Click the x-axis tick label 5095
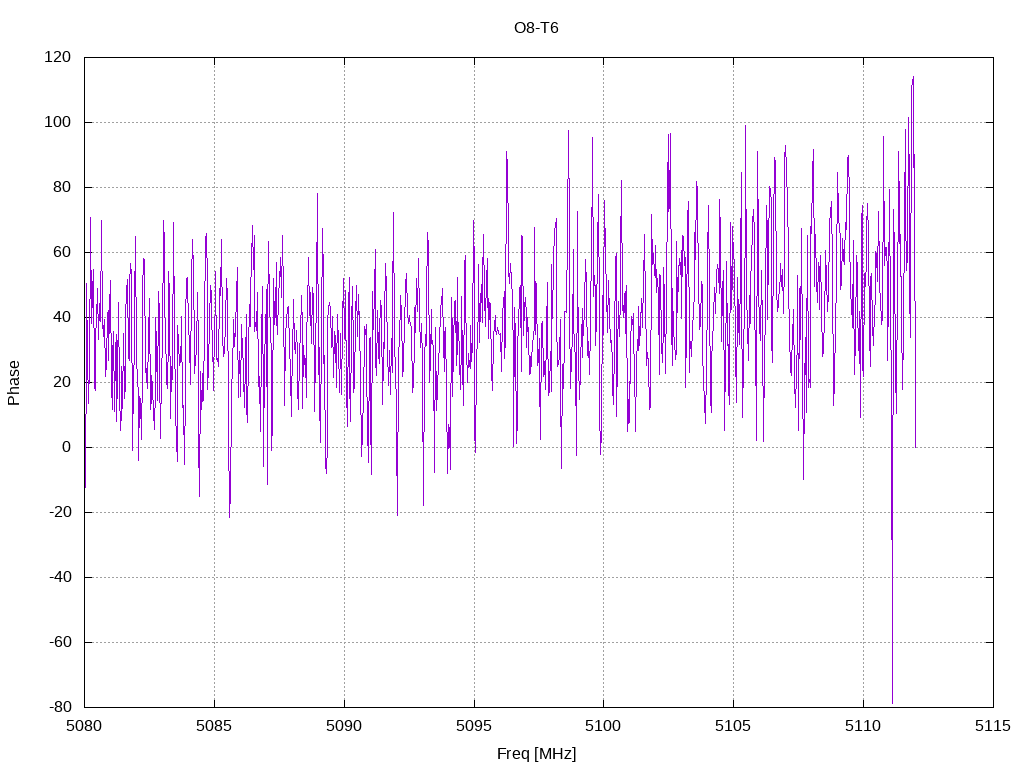This screenshot has width=1024, height=768. point(474,726)
